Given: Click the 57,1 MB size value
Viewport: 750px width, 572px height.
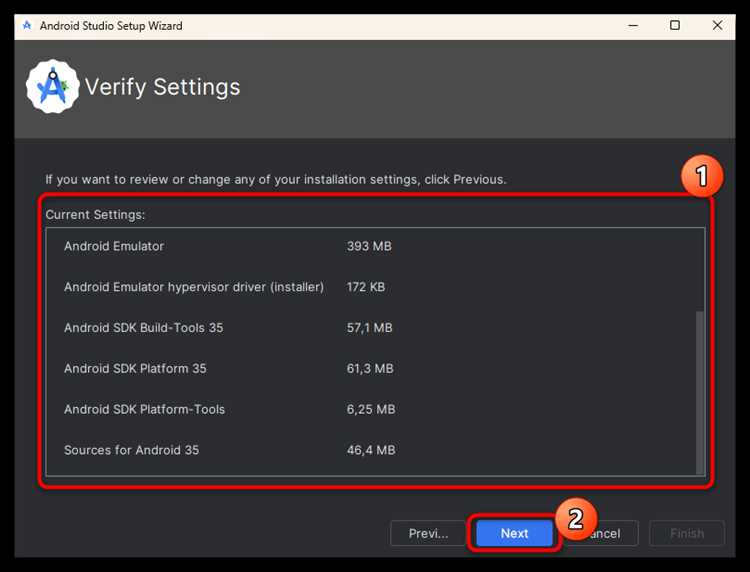Looking at the screenshot, I should click(369, 328).
